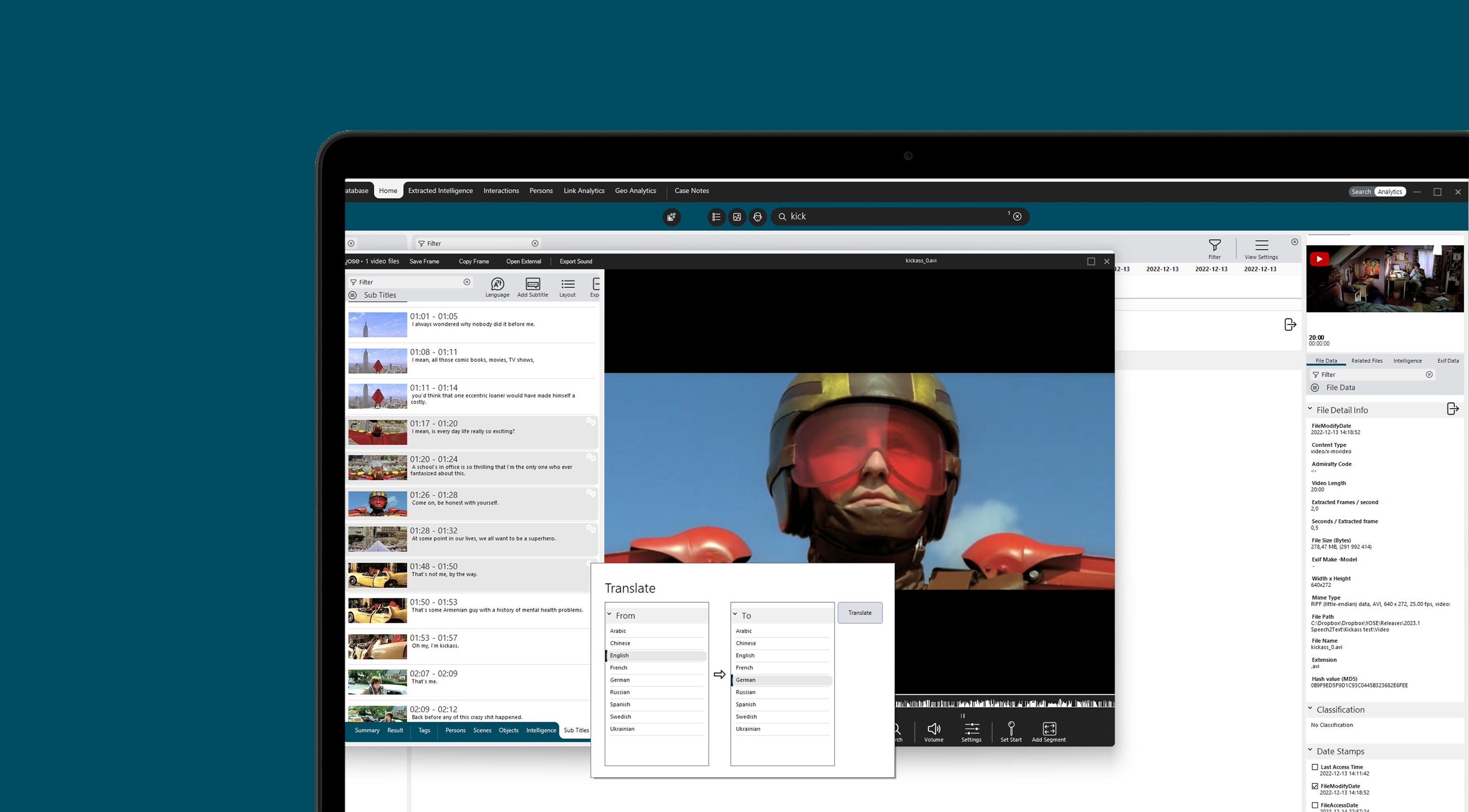Click the translate icon on the 01:17 subtitle
This screenshot has height=812, width=1469.
point(591,422)
